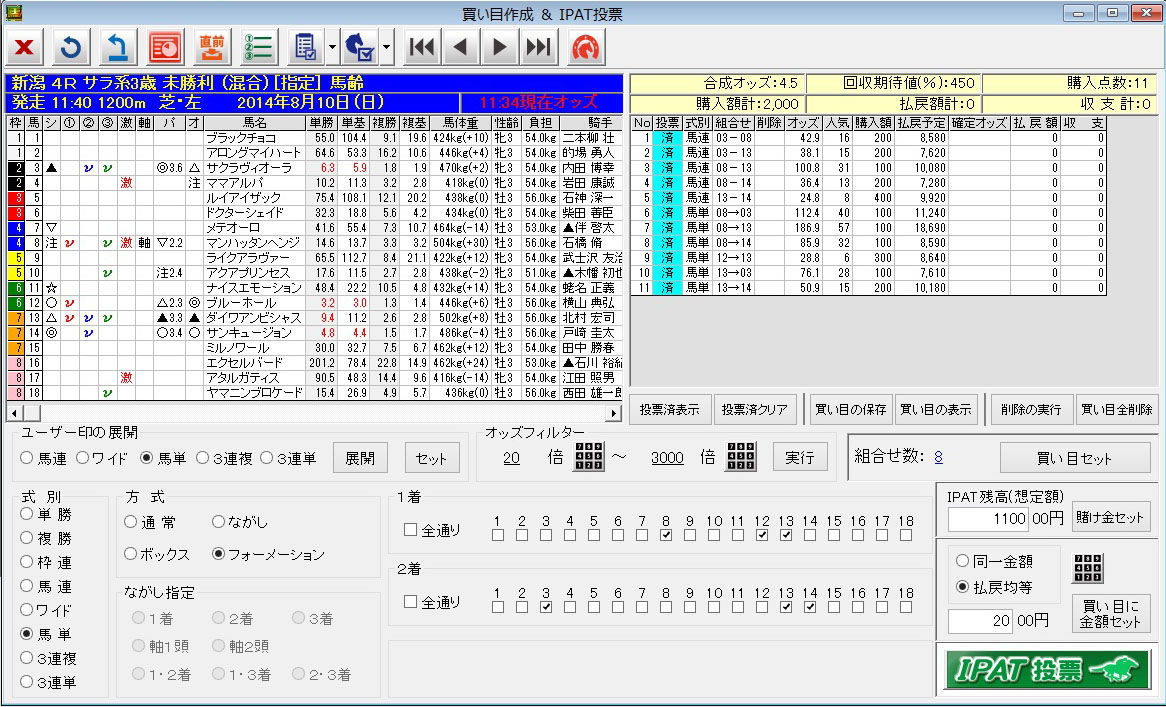The height and width of the screenshot is (707, 1166).
Task: Submit bets with IPAT投票 button
Action: pyautogui.click(x=1048, y=670)
